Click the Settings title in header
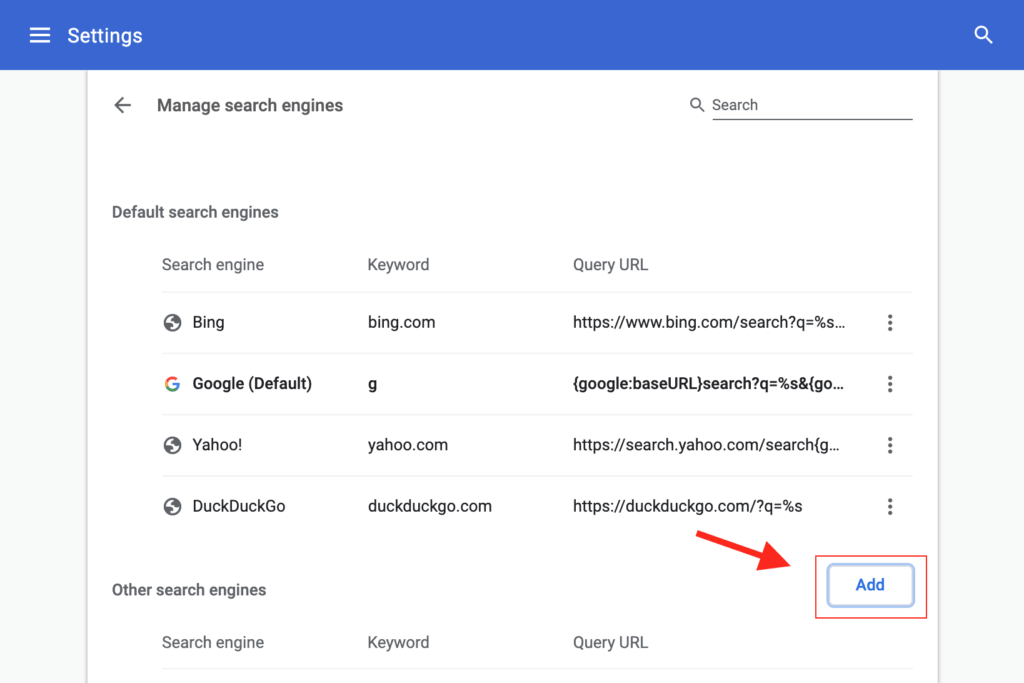Image resolution: width=1024 pixels, height=683 pixels. click(x=105, y=36)
